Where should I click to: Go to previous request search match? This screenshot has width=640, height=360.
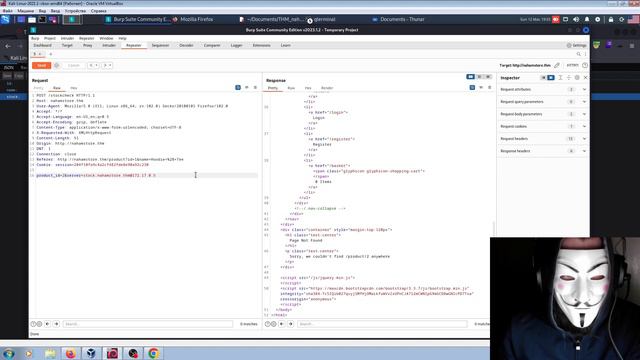coord(47,324)
